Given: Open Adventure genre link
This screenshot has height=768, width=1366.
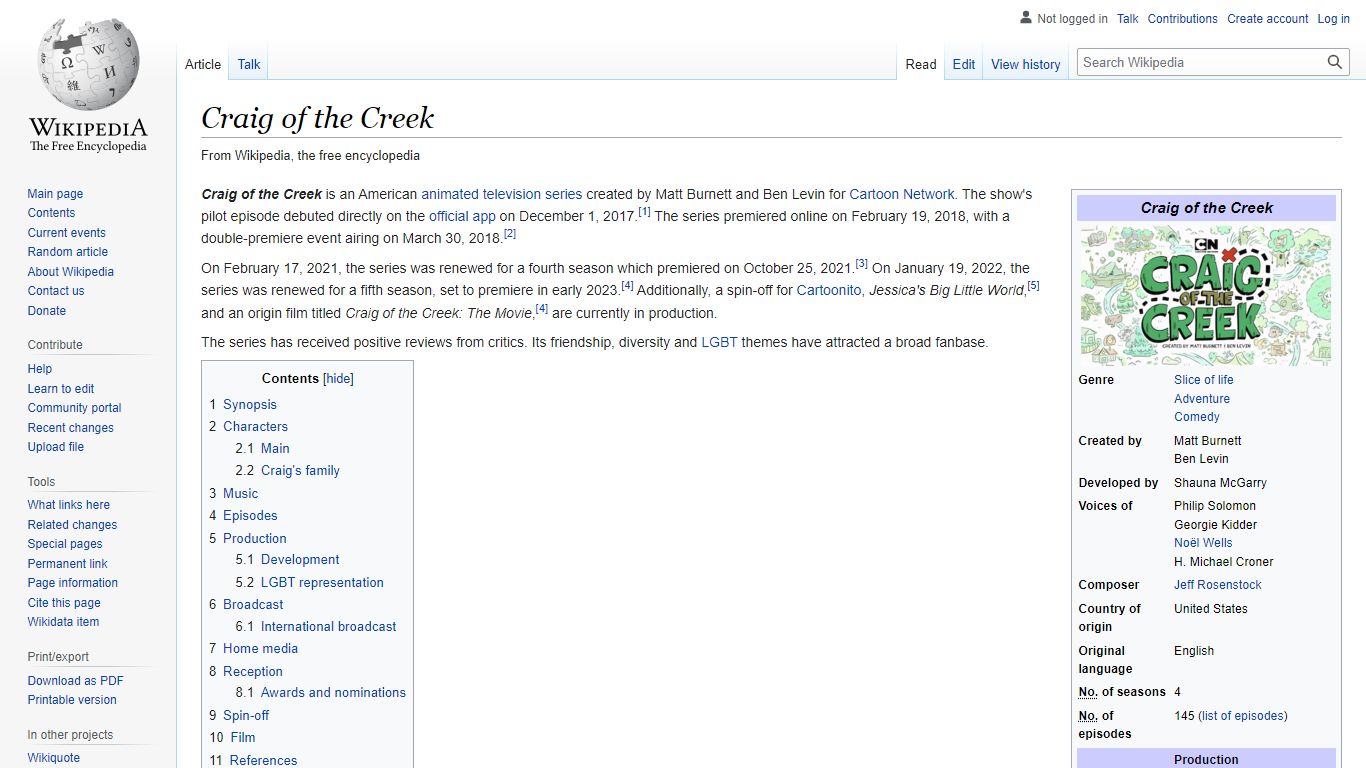Looking at the screenshot, I should click(x=1202, y=399).
